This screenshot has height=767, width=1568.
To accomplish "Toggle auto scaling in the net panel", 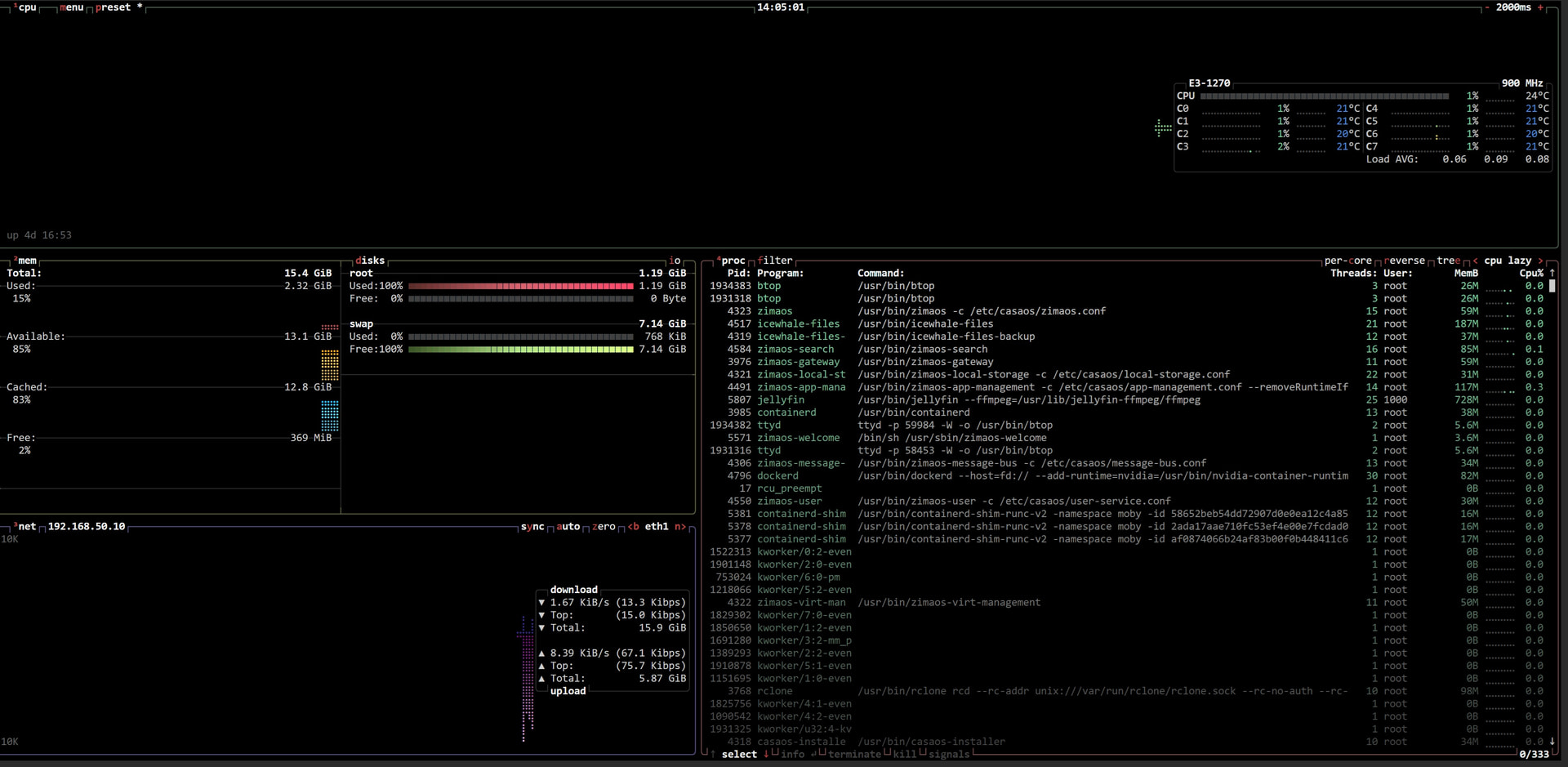I will coord(568,527).
